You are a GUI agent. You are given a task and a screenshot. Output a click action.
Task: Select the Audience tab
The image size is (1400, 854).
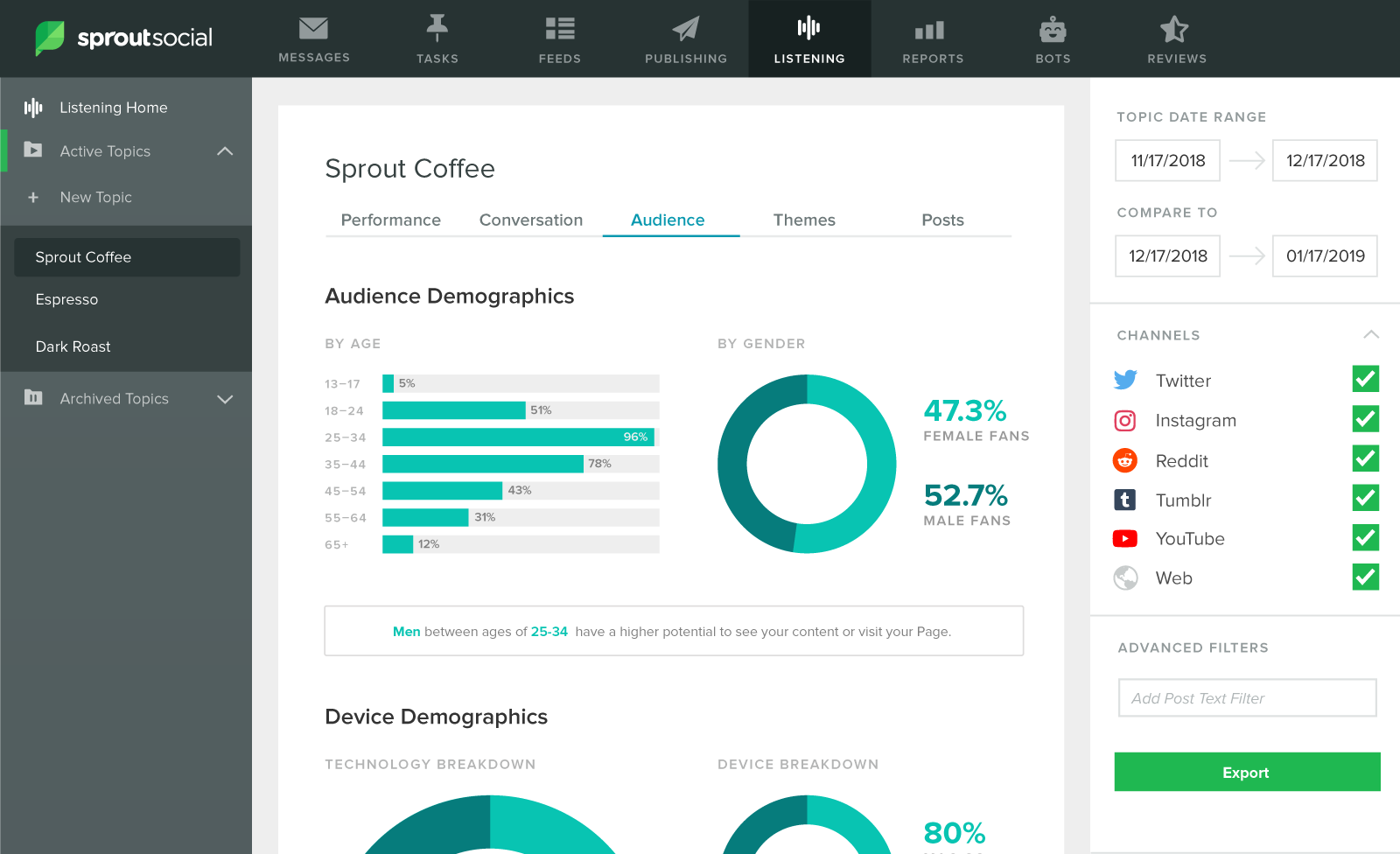pyautogui.click(x=668, y=220)
